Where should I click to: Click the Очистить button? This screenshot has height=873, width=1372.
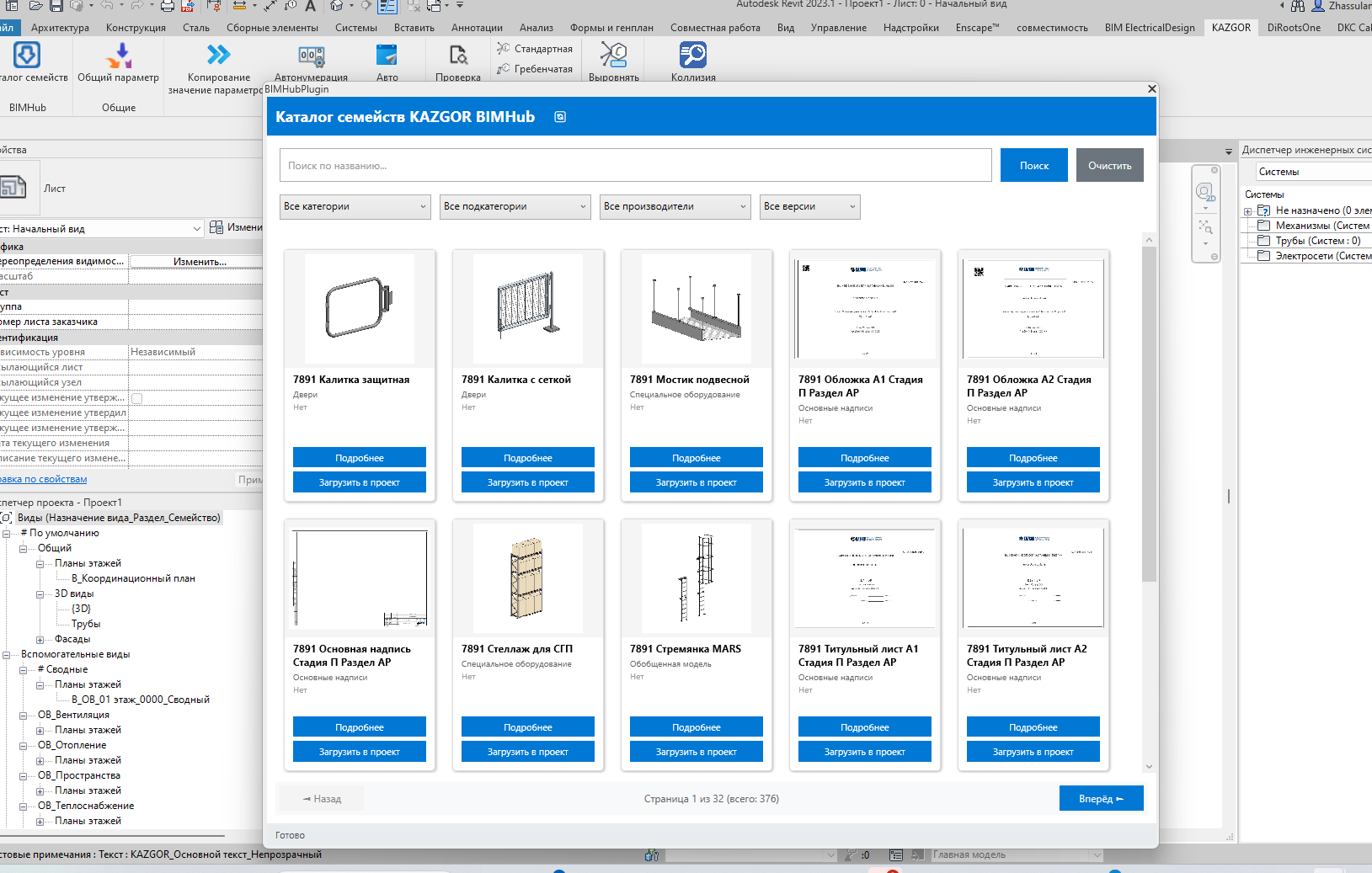point(1110,165)
